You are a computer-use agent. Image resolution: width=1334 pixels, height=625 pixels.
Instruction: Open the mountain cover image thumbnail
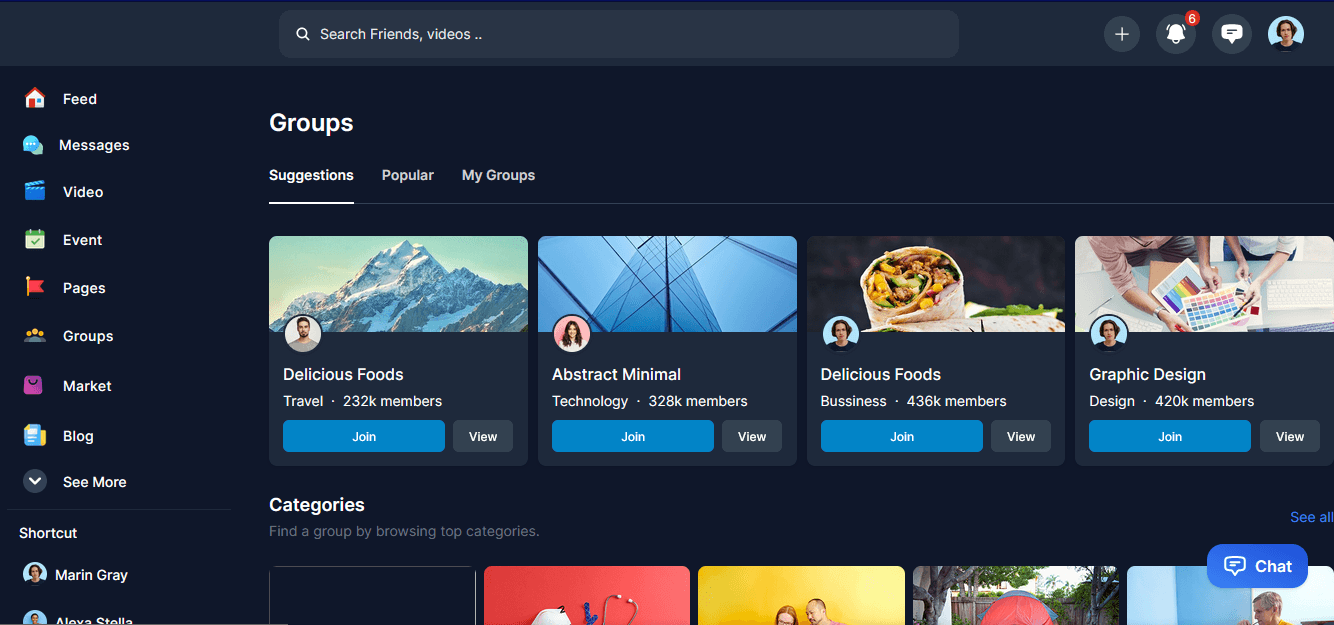click(x=398, y=284)
